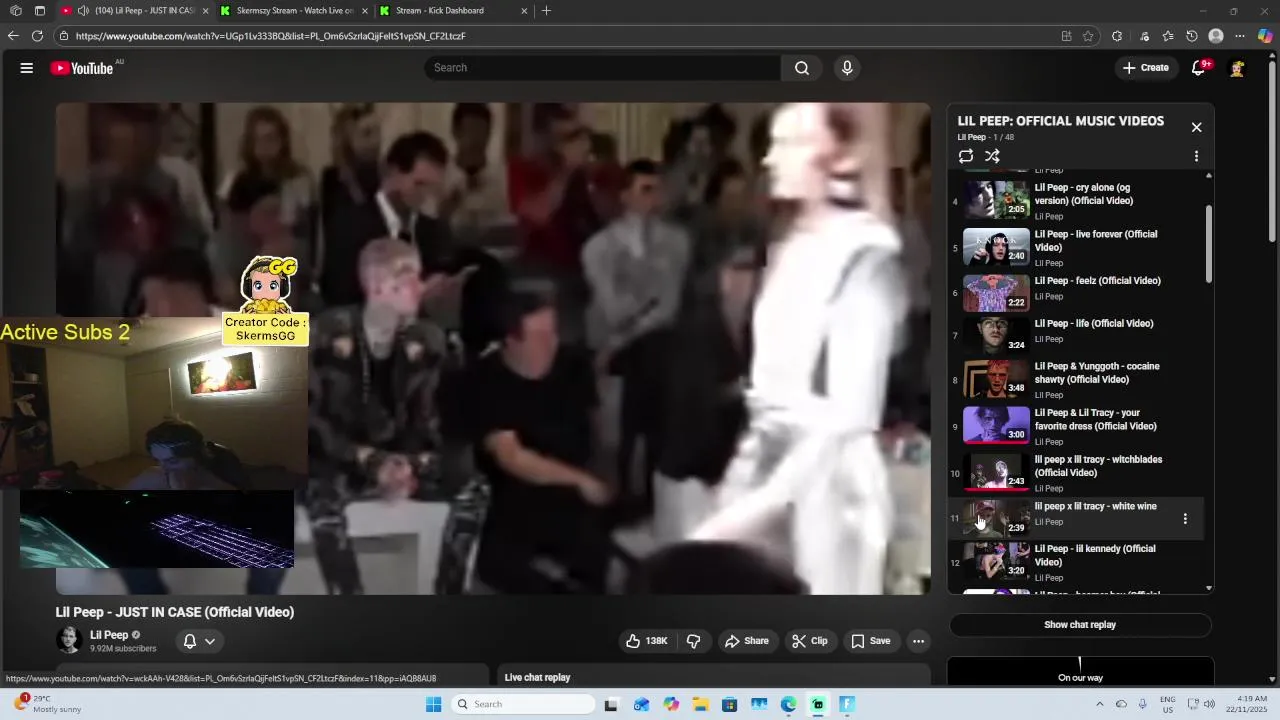Screen dimensions: 1280x720
Task: Open Lil Peep channel name link
Action: [x=109, y=635]
